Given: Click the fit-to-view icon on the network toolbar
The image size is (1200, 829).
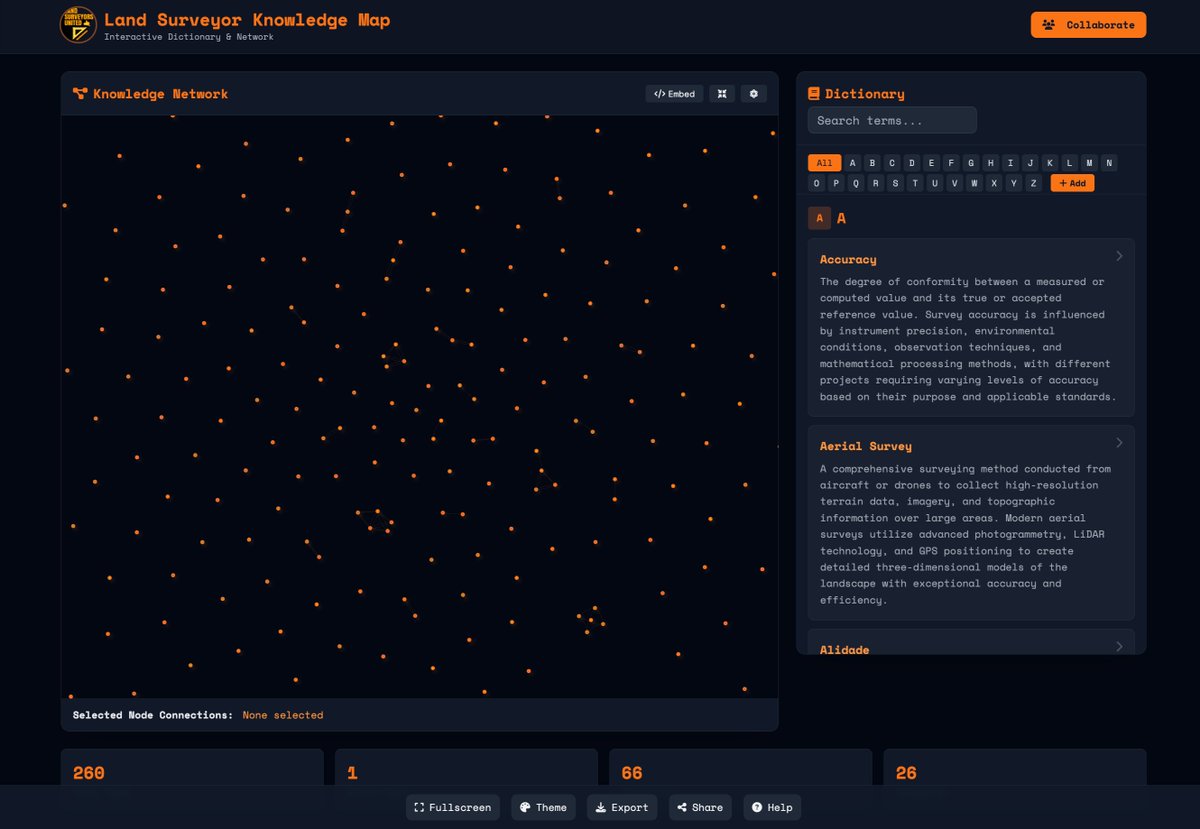Looking at the screenshot, I should point(722,93).
